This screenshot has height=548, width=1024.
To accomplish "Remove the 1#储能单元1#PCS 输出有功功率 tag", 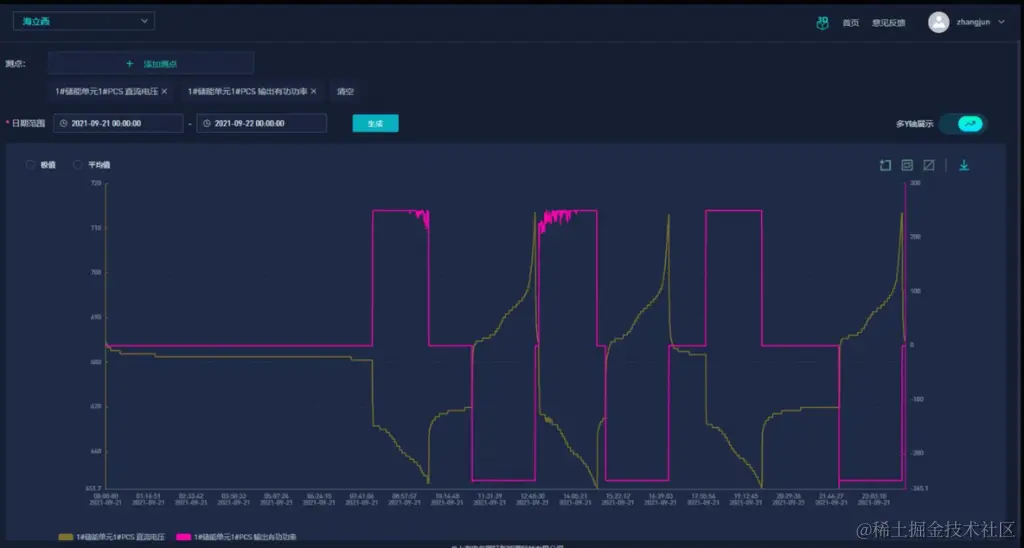I will tap(313, 91).
